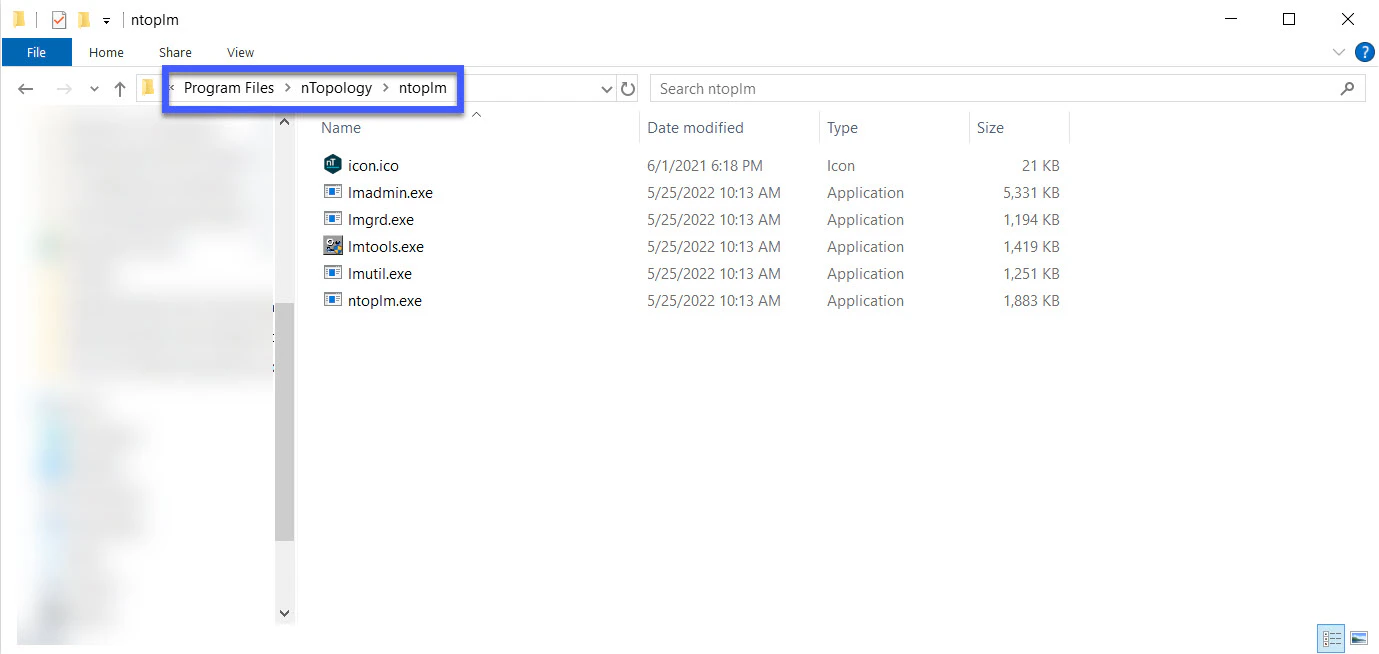Expand breadcrumb arrow after nTopology
The height and width of the screenshot is (654, 1379).
coord(386,88)
